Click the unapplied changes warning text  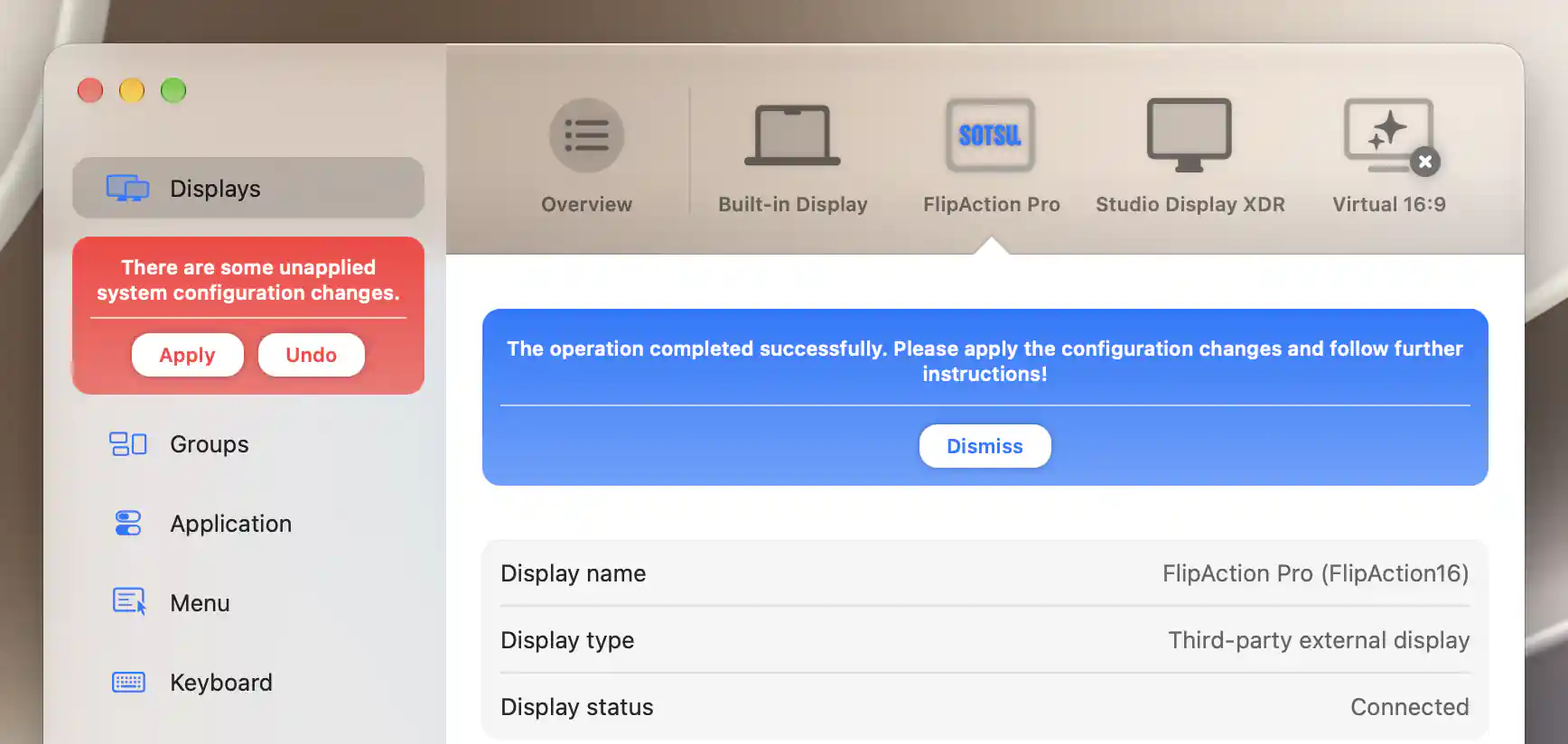(248, 280)
